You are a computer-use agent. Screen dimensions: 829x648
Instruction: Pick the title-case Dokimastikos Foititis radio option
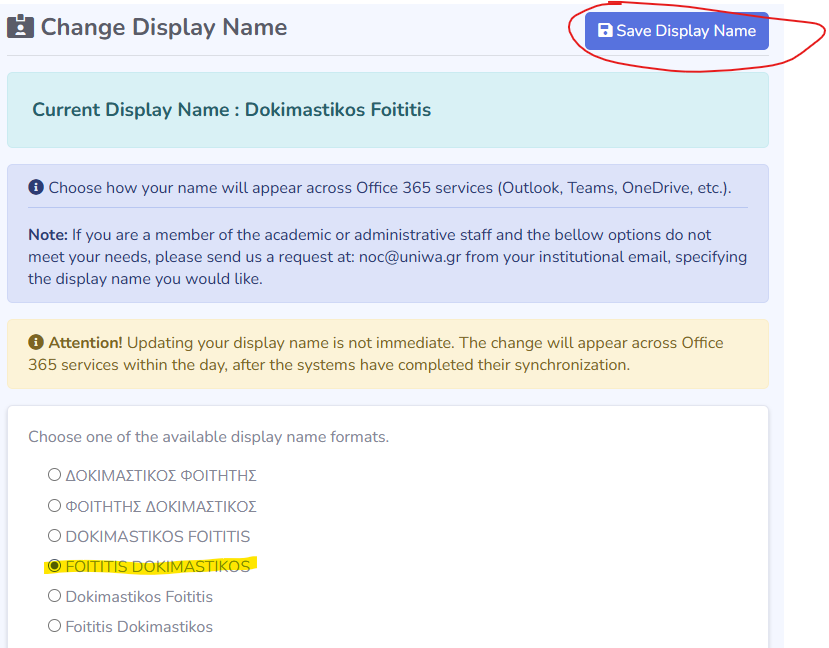point(55,597)
